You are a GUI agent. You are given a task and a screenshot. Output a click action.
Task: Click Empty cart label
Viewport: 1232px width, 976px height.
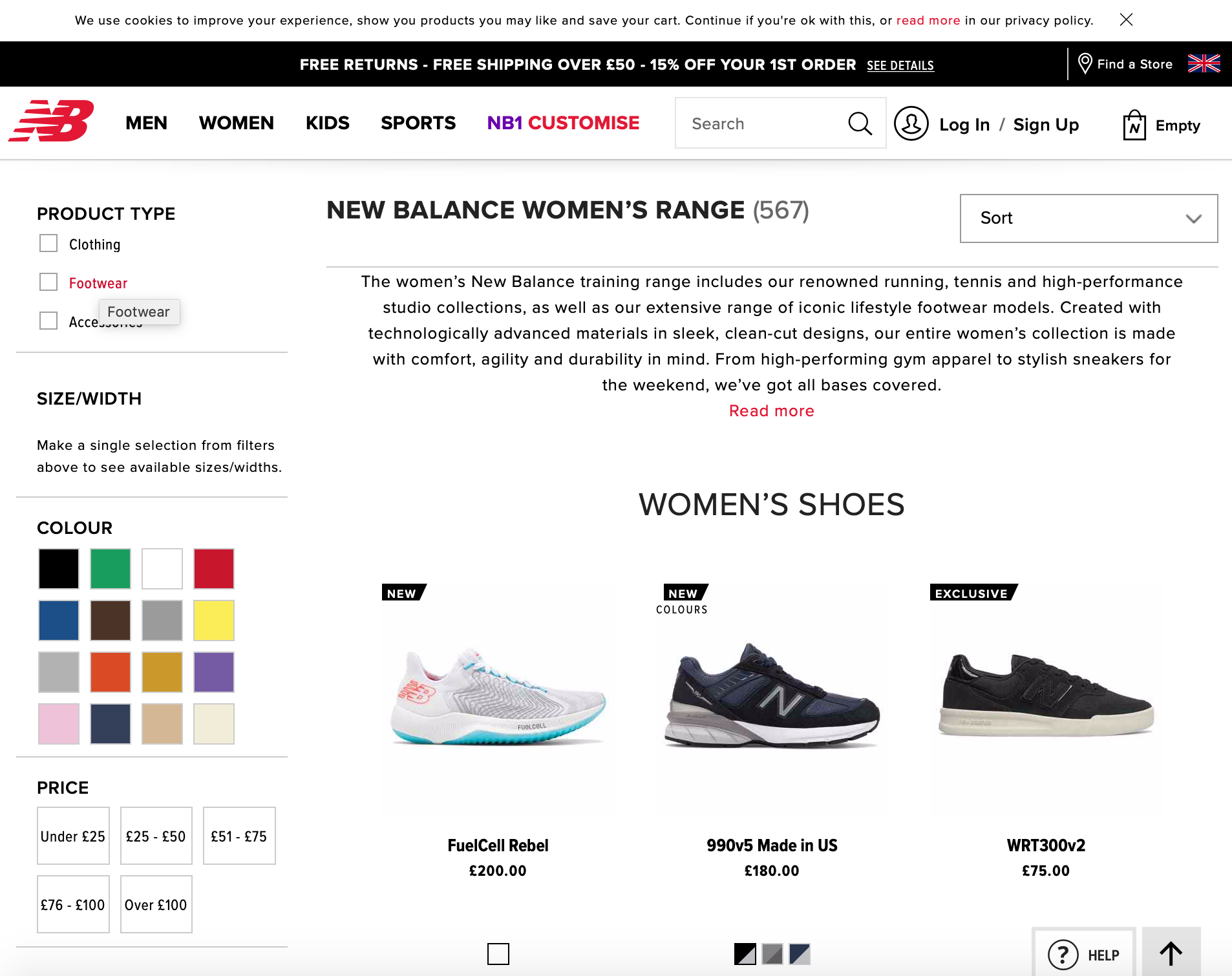click(x=1178, y=125)
